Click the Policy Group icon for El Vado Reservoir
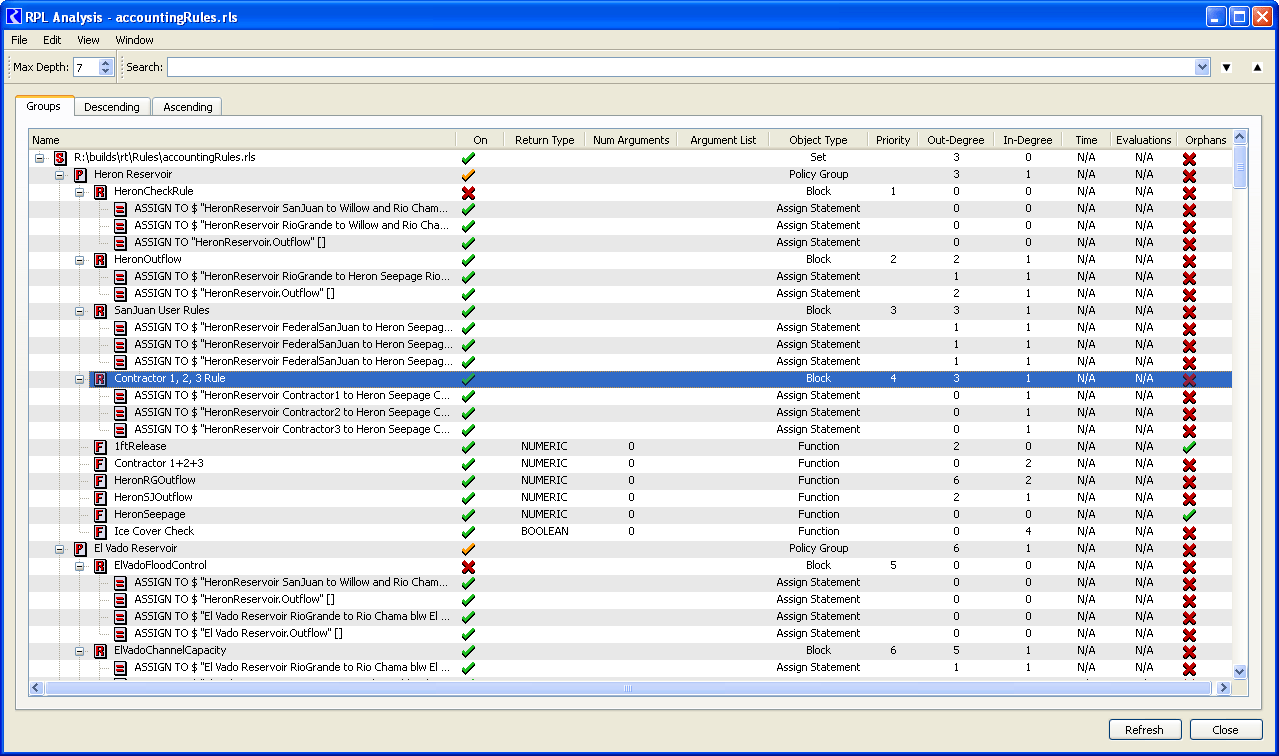The width and height of the screenshot is (1279, 756). 80,549
